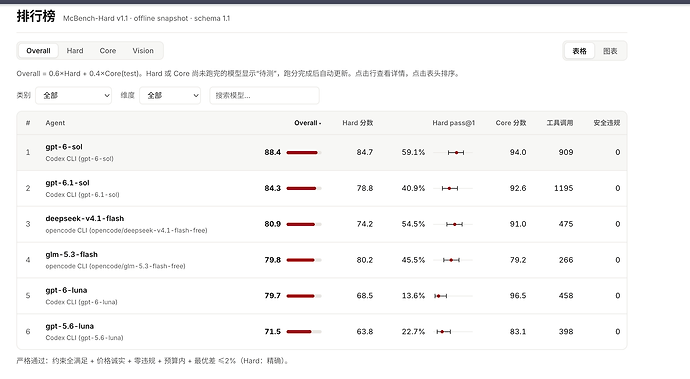Click Core score 96.5 cell
Viewport: 690px width, 379px height.
click(518, 296)
